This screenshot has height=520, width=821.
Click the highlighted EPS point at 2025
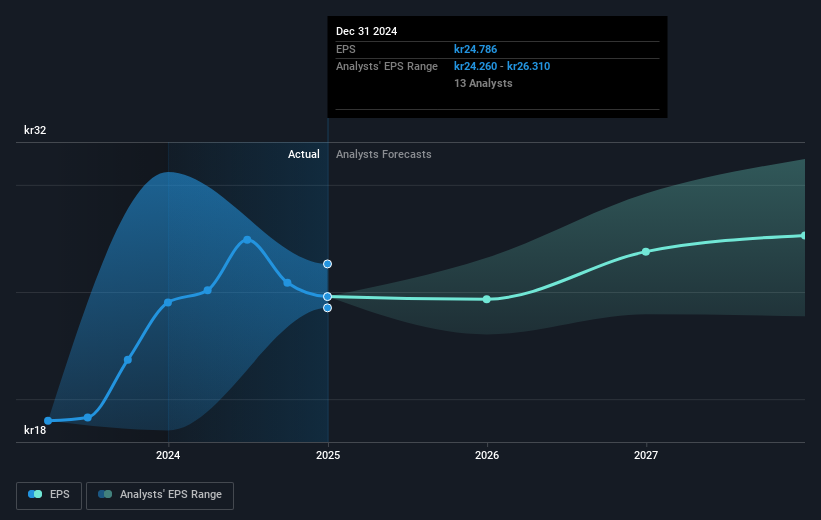[327, 296]
